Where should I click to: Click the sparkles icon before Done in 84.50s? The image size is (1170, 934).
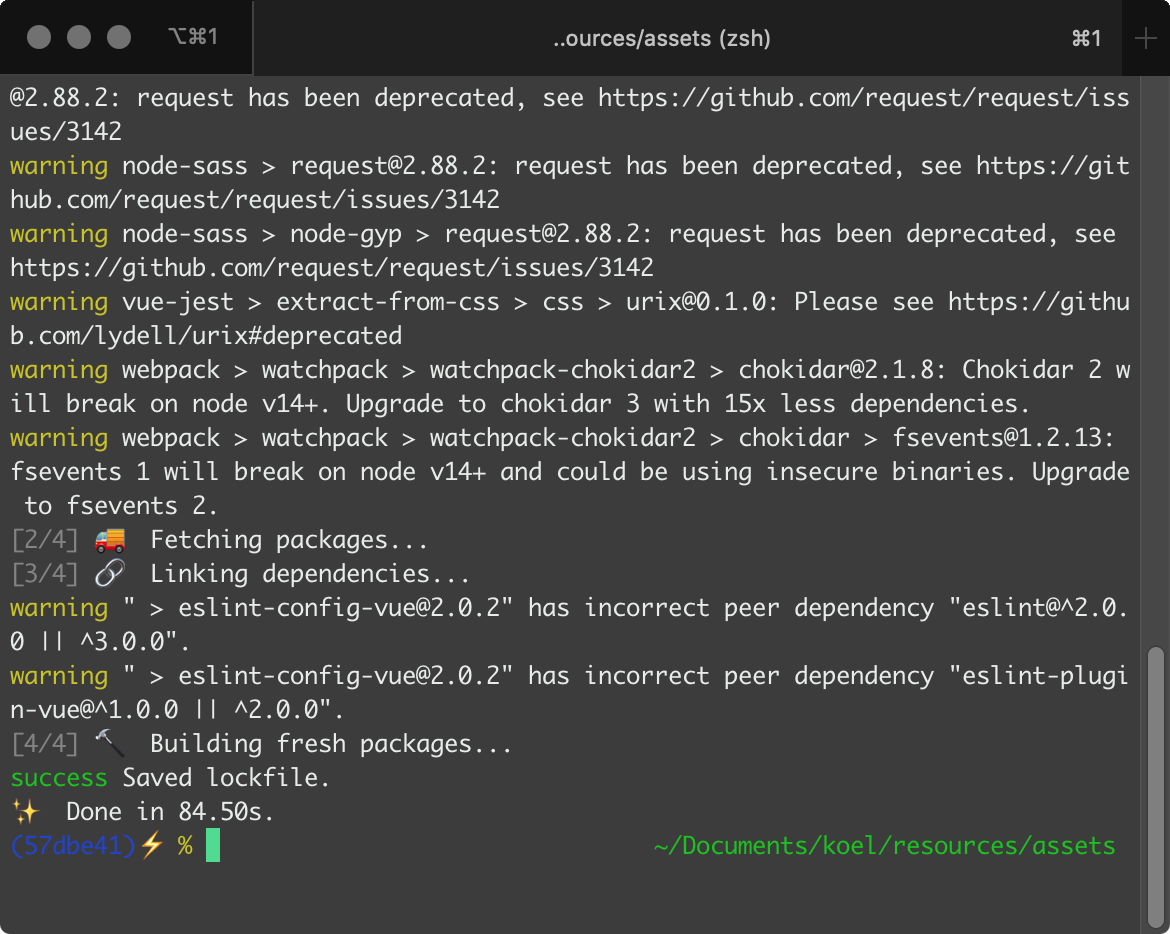[x=27, y=811]
